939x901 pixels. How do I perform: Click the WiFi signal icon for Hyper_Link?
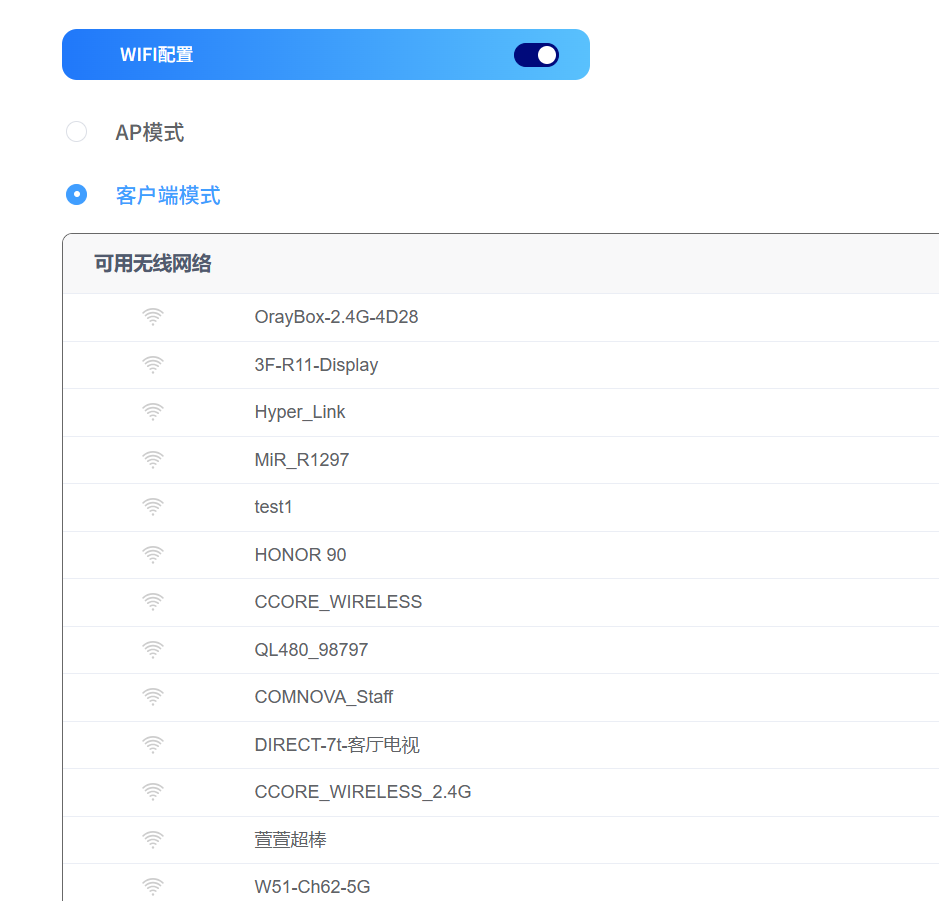(153, 412)
